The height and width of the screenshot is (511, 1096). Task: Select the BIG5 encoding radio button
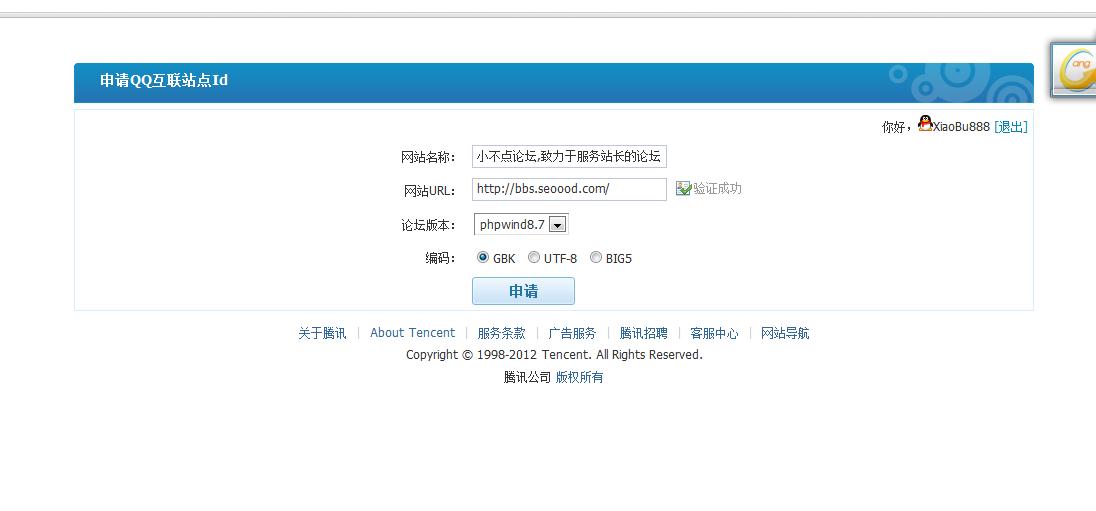(596, 257)
